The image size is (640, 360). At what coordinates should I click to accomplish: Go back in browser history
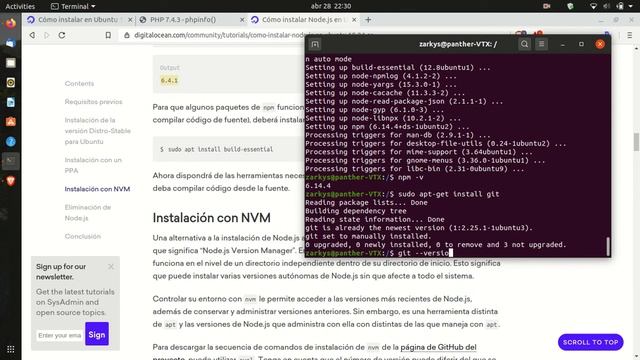(32, 35)
